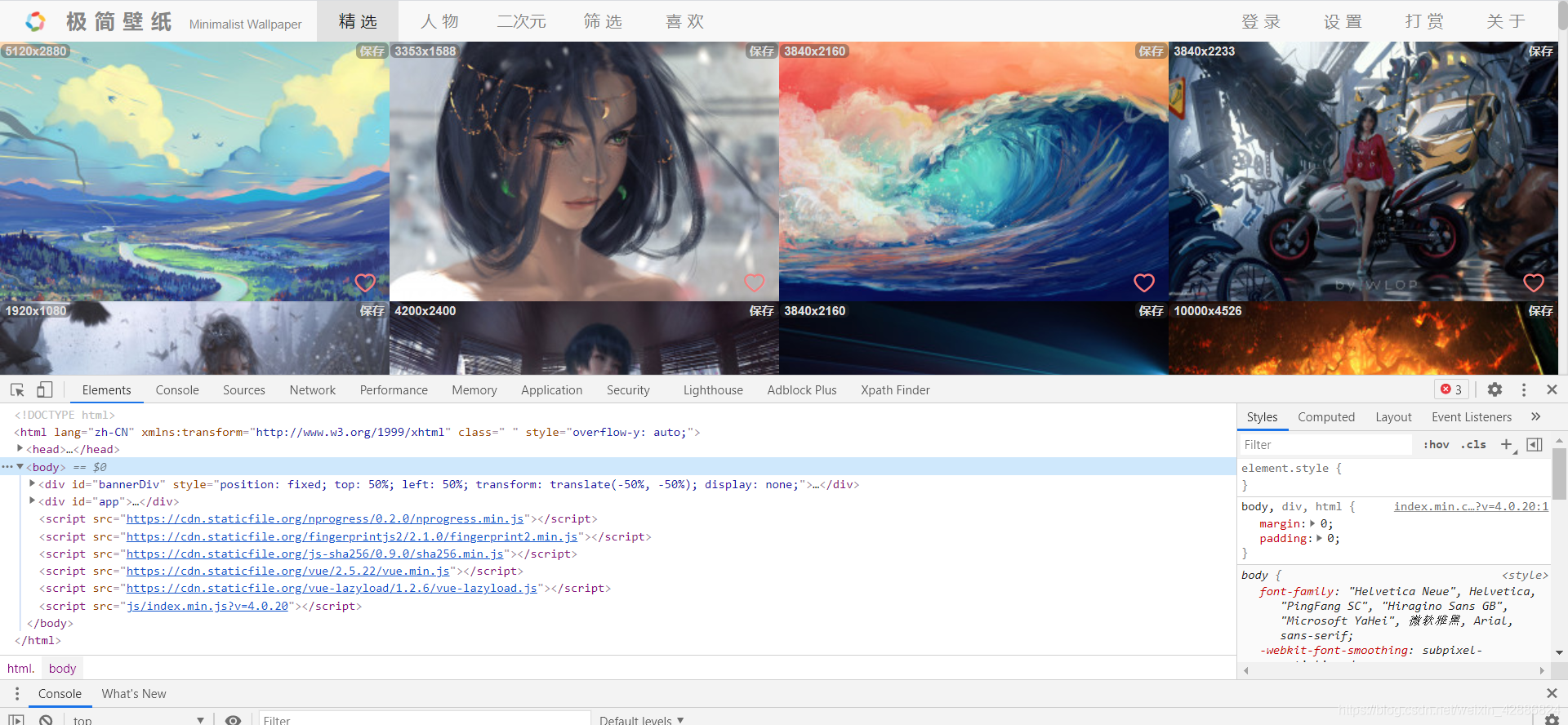Open the Performance tab
The height and width of the screenshot is (725, 1568).
coord(394,389)
